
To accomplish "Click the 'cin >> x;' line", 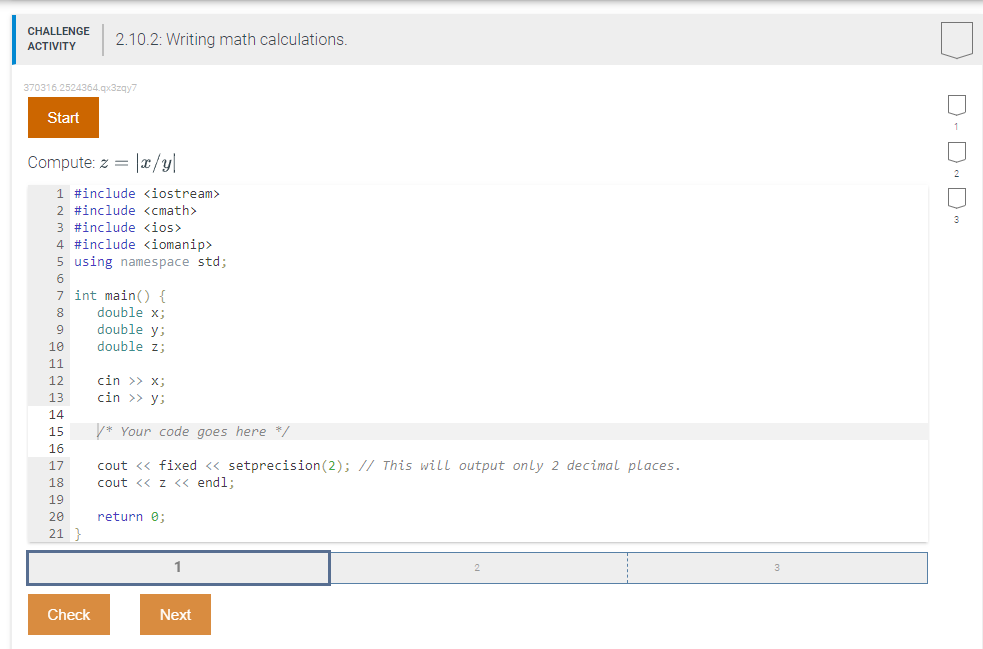I will point(131,381).
